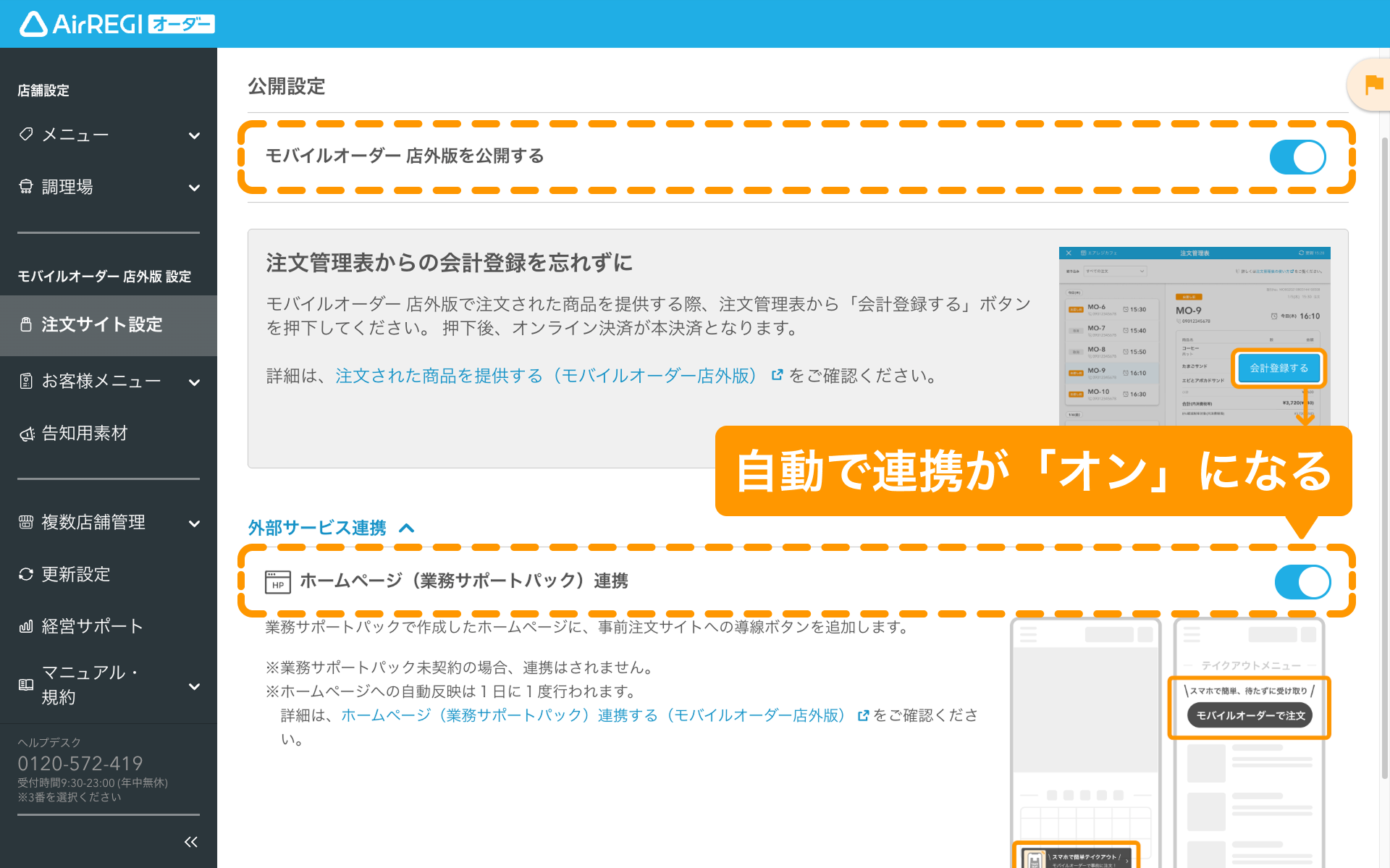
Task: Click external-link icon after ホームページ連携する link
Action: (863, 715)
